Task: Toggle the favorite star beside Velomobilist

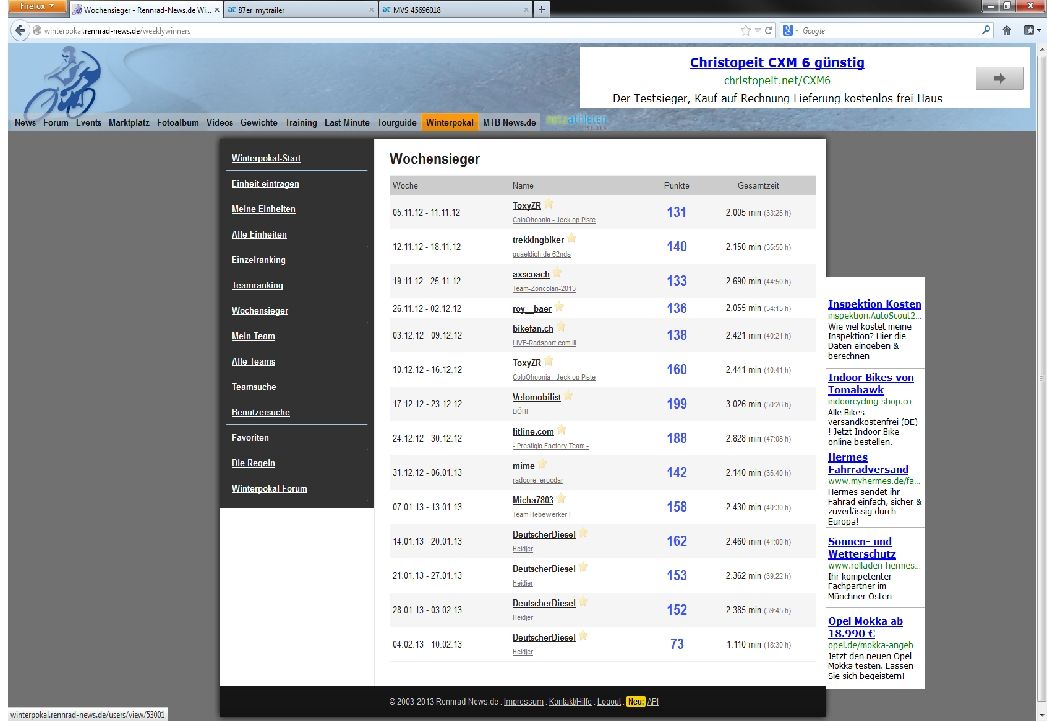Action: pyautogui.click(x=568, y=395)
